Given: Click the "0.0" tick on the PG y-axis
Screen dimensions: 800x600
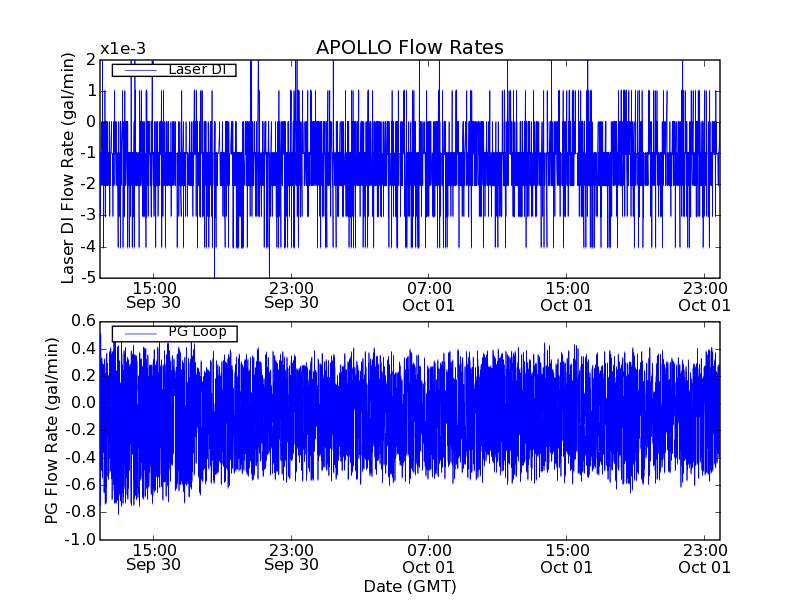Looking at the screenshot, I should click(84, 403).
